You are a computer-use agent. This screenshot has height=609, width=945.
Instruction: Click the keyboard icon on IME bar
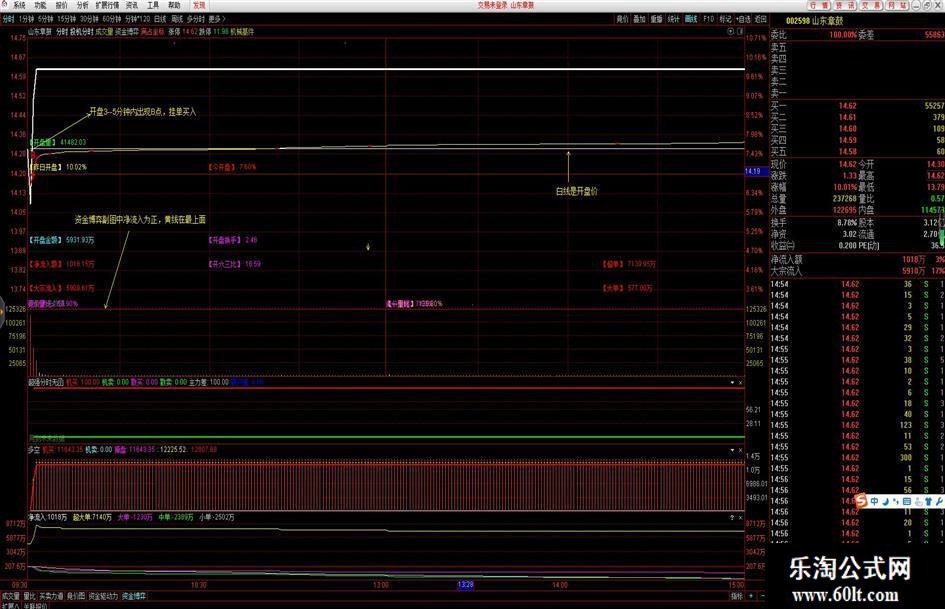[x=906, y=501]
